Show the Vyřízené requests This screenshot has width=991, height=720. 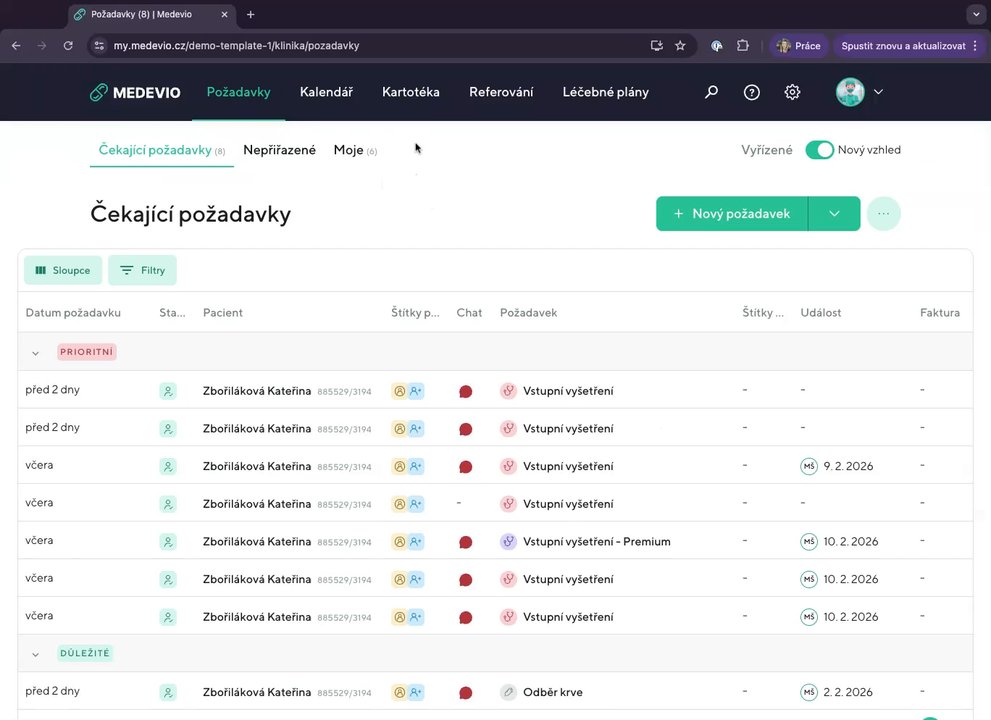pyautogui.click(x=767, y=150)
